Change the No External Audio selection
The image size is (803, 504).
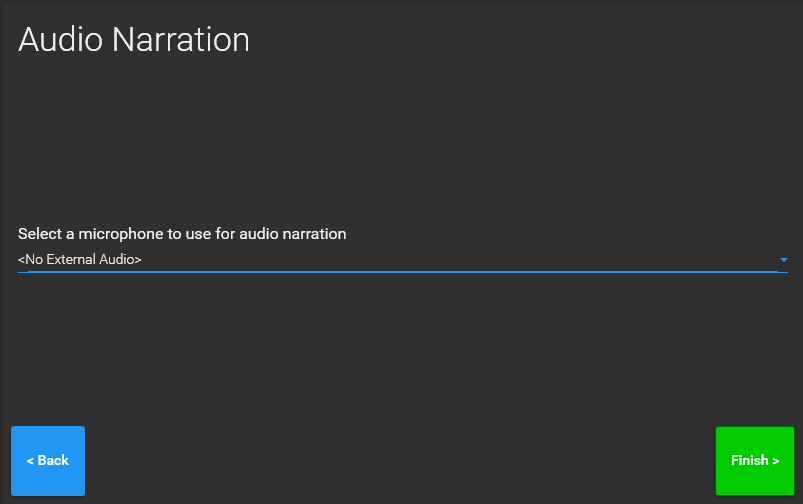click(x=397, y=260)
